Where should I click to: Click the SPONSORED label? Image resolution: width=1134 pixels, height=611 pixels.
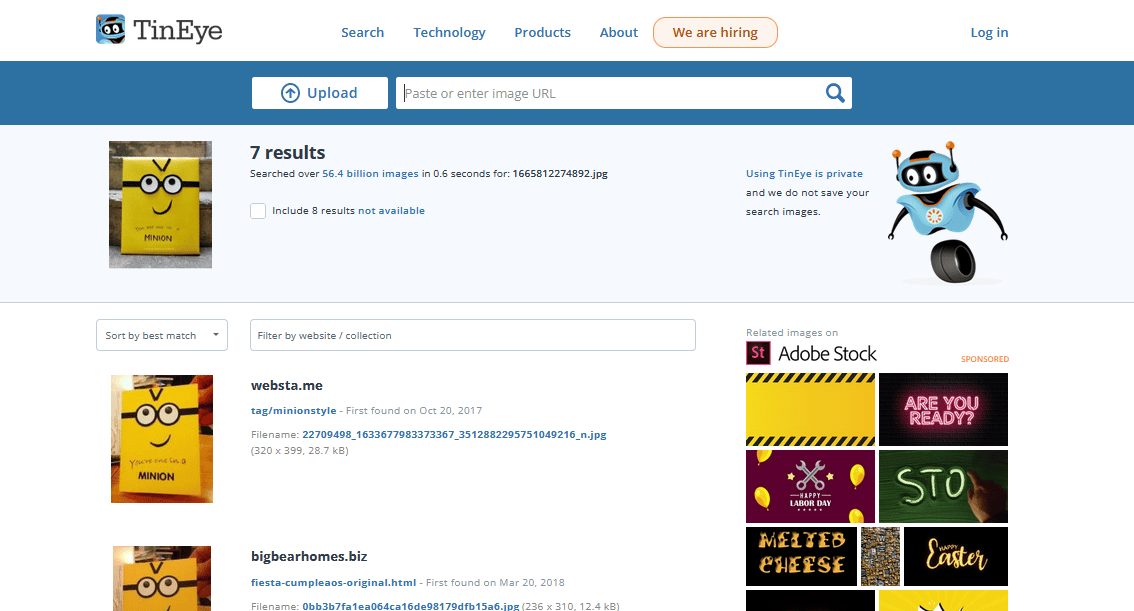tap(984, 359)
